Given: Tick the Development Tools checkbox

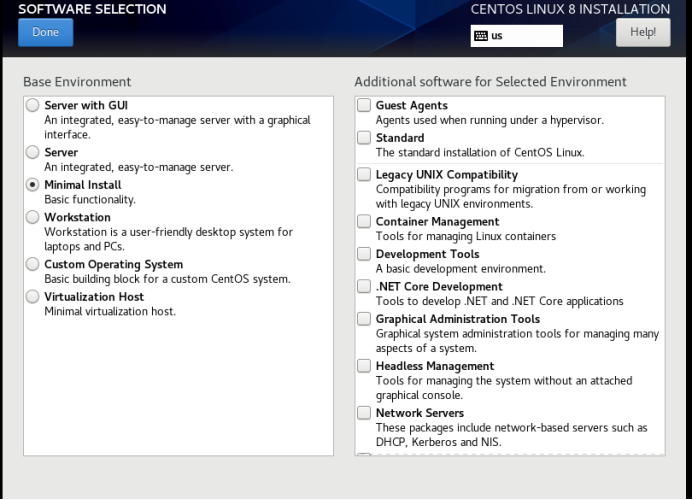Looking at the screenshot, I should point(364,254).
